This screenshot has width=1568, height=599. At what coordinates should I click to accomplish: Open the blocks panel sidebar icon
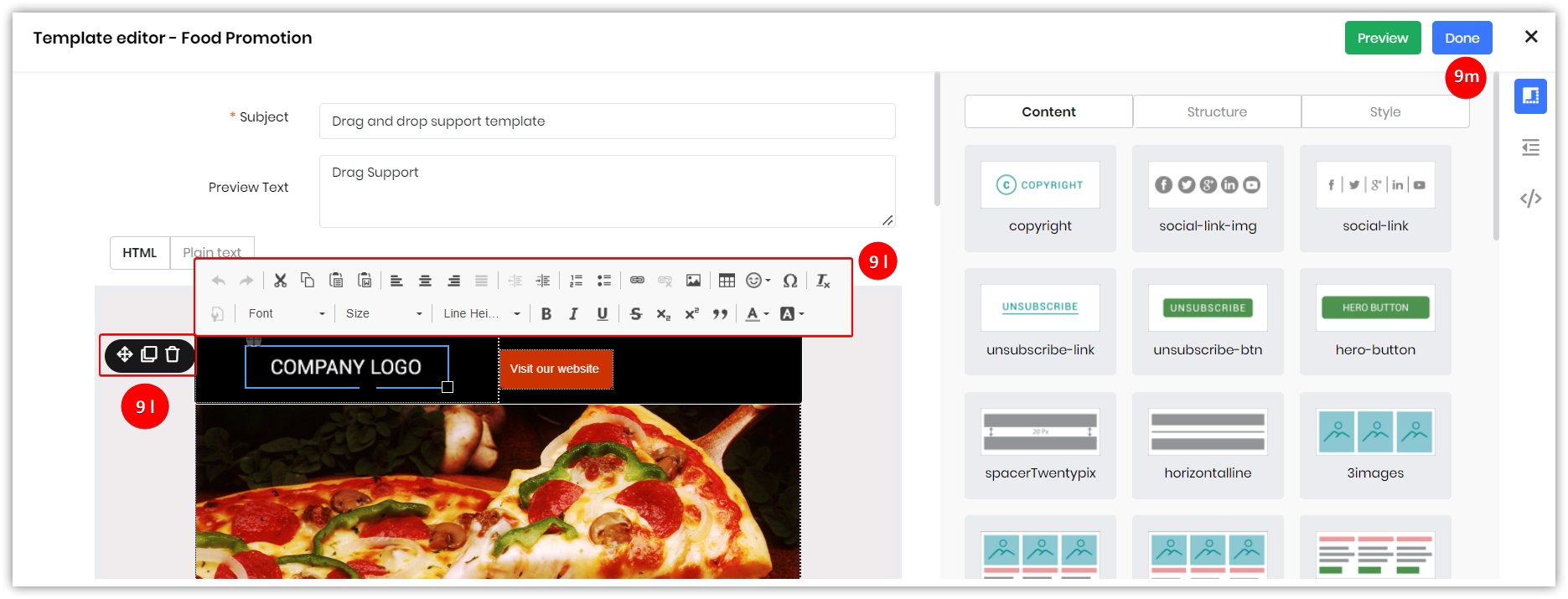tap(1530, 96)
